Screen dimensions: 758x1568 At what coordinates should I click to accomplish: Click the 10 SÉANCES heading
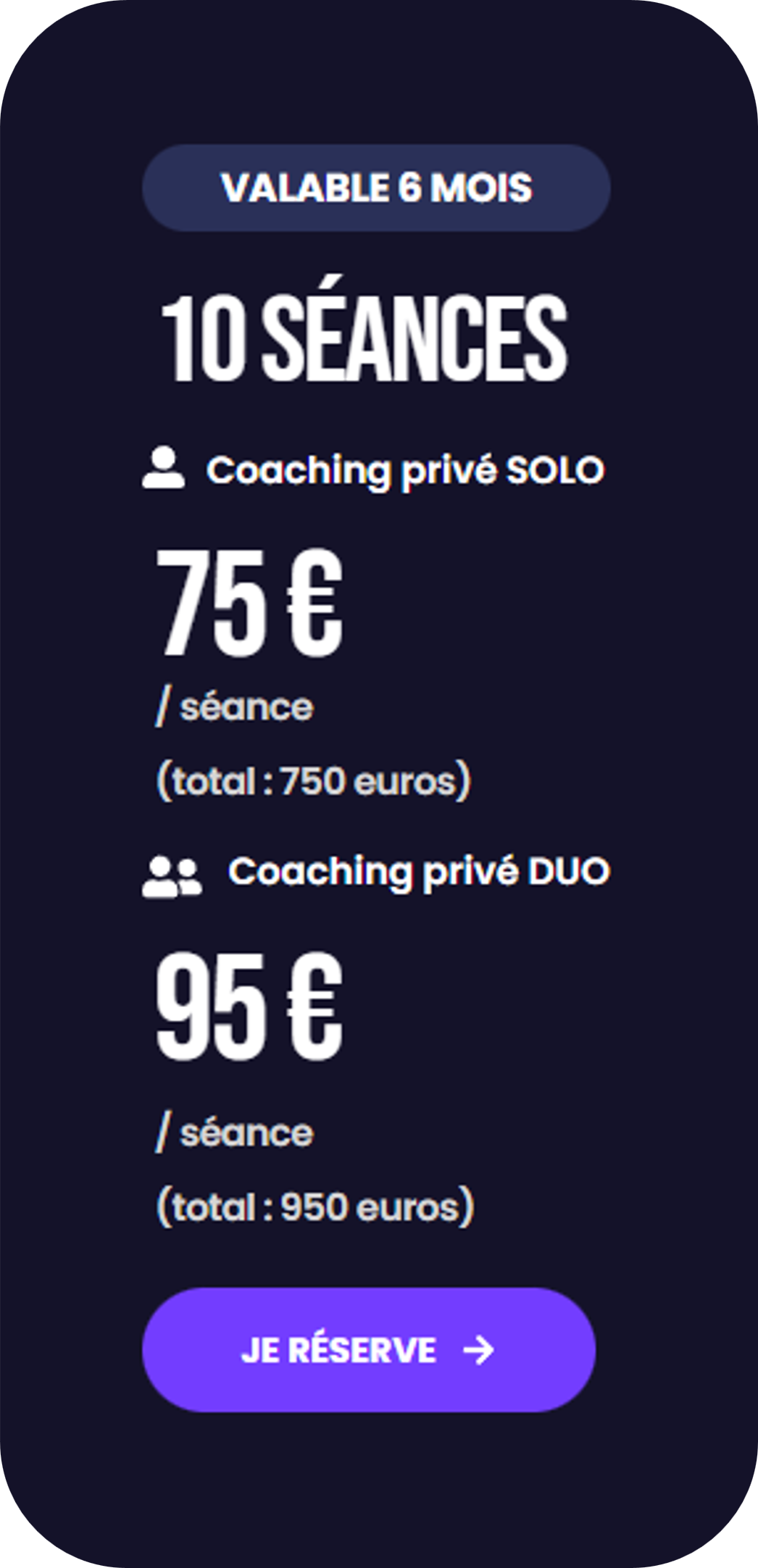[x=364, y=338]
